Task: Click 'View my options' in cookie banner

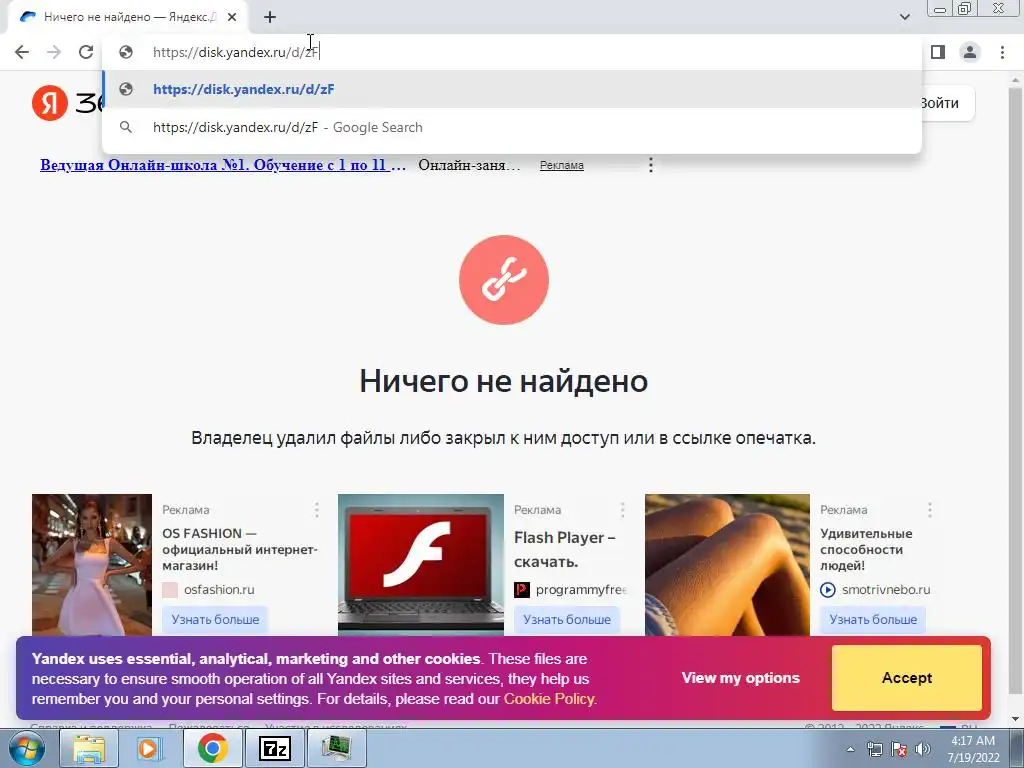Action: point(741,678)
